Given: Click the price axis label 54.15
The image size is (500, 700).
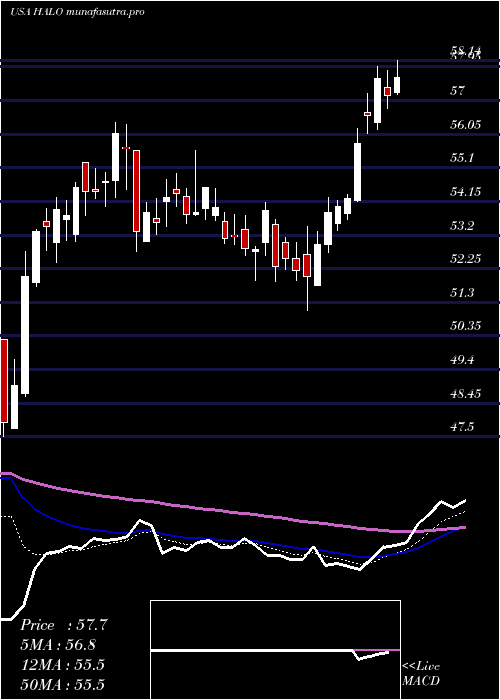Looking at the screenshot, I should [465, 192].
